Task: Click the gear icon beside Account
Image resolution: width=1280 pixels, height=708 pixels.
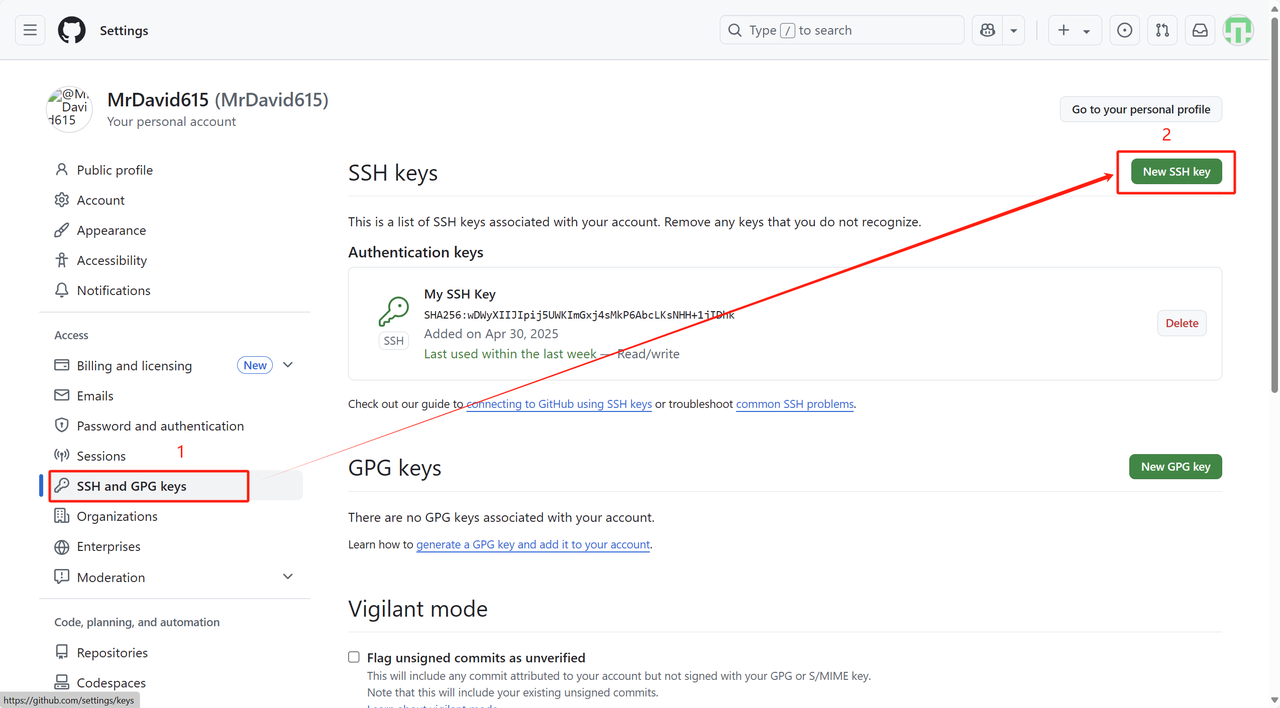Action: tap(62, 200)
